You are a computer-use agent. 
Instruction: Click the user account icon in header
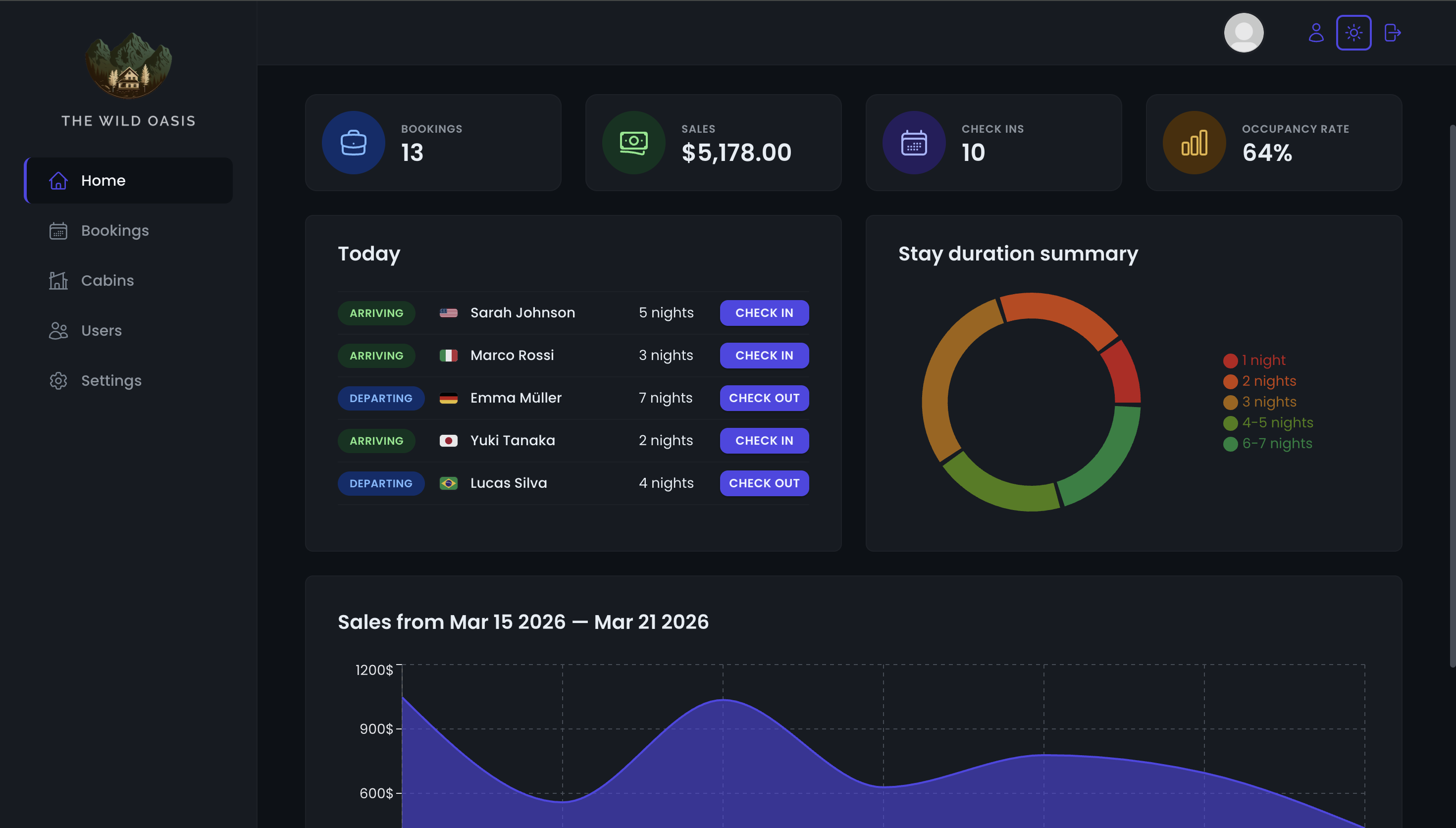click(1315, 32)
